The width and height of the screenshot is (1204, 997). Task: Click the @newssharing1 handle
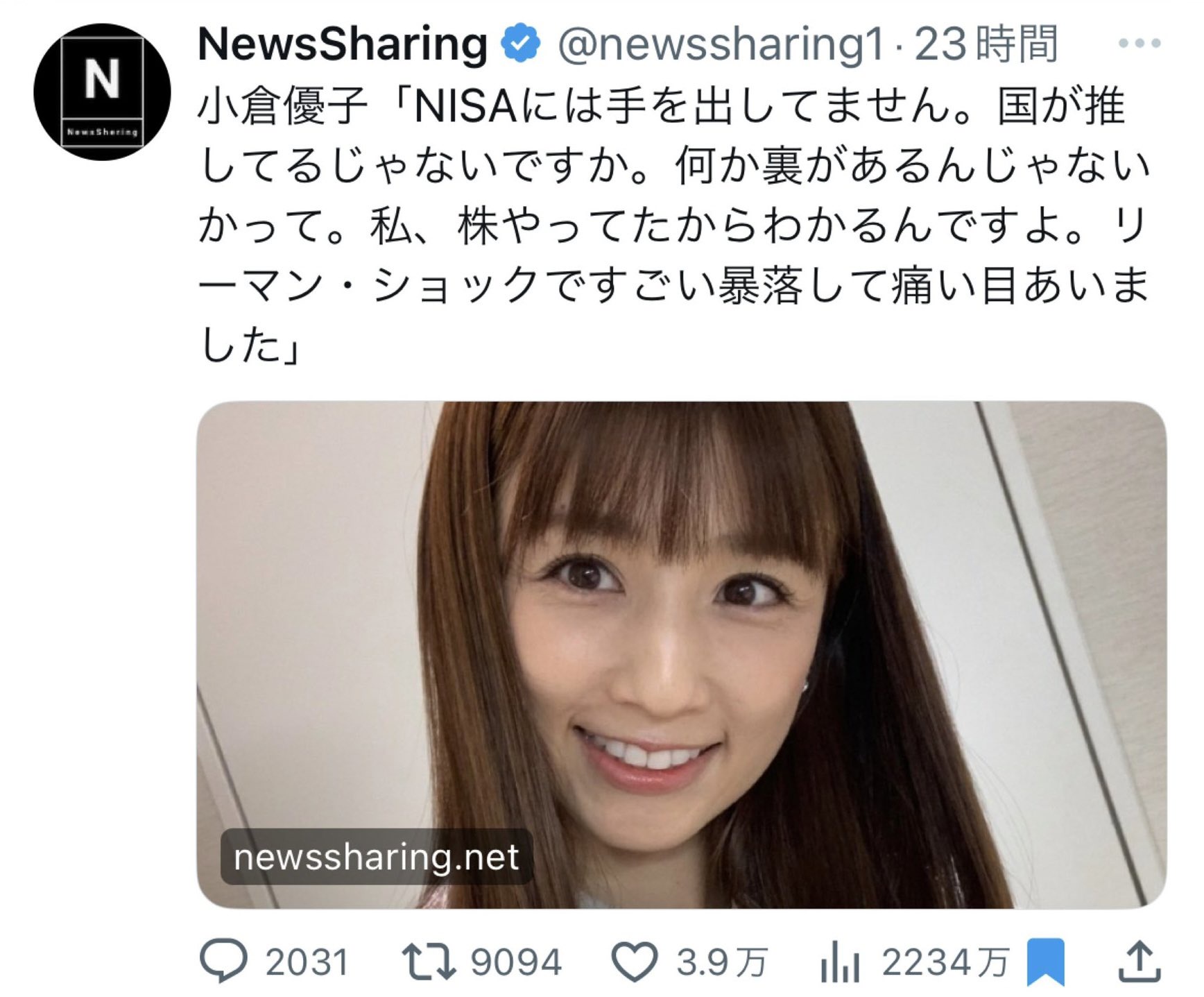(x=721, y=44)
